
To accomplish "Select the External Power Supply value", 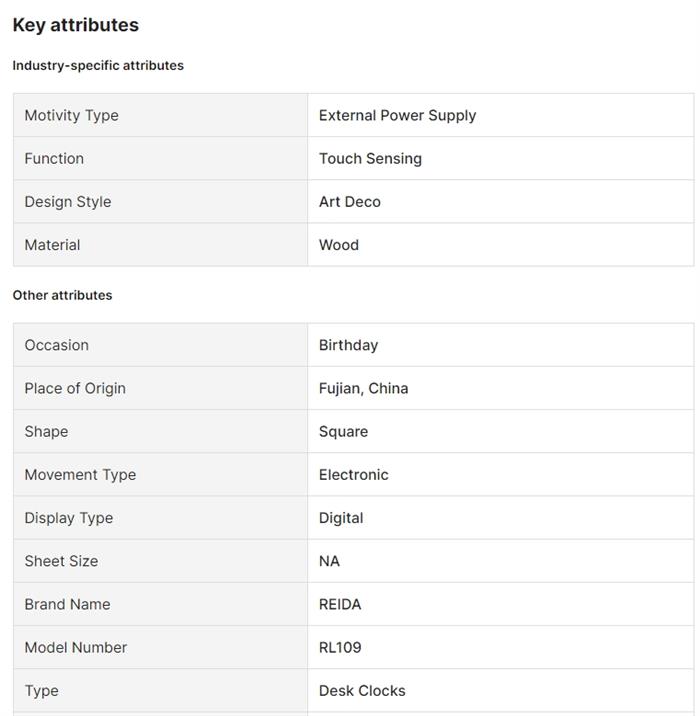I will pos(397,115).
